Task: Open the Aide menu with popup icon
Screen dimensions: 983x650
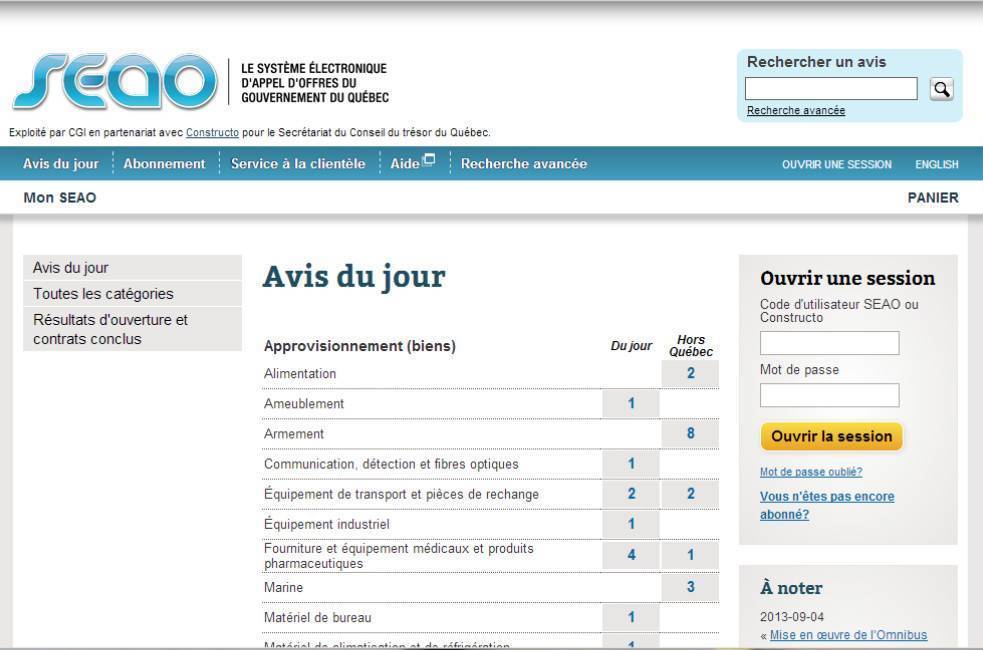Action: [x=413, y=164]
